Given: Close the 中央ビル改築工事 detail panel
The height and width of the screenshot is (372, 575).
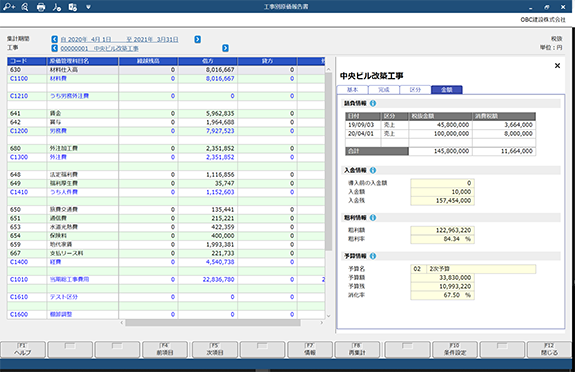Looking at the screenshot, I should tap(557, 66).
